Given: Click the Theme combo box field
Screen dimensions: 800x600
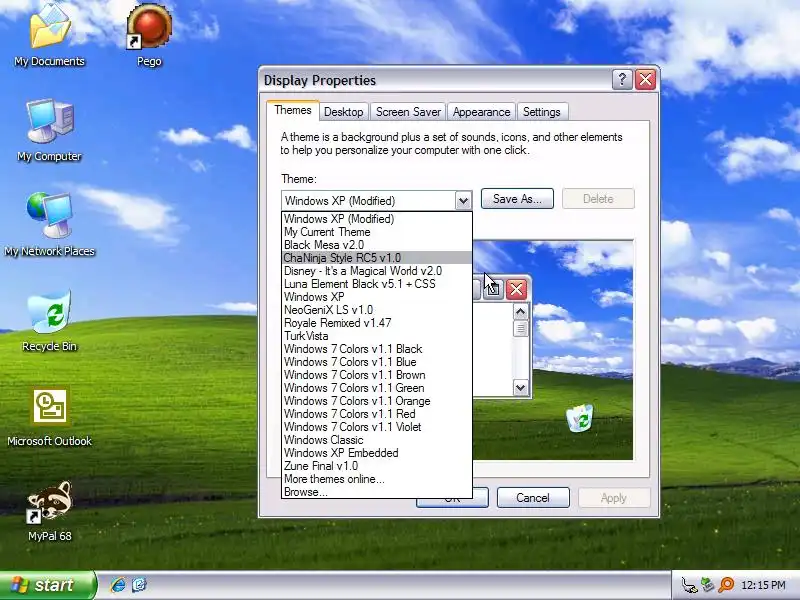Looking at the screenshot, I should coord(377,201).
